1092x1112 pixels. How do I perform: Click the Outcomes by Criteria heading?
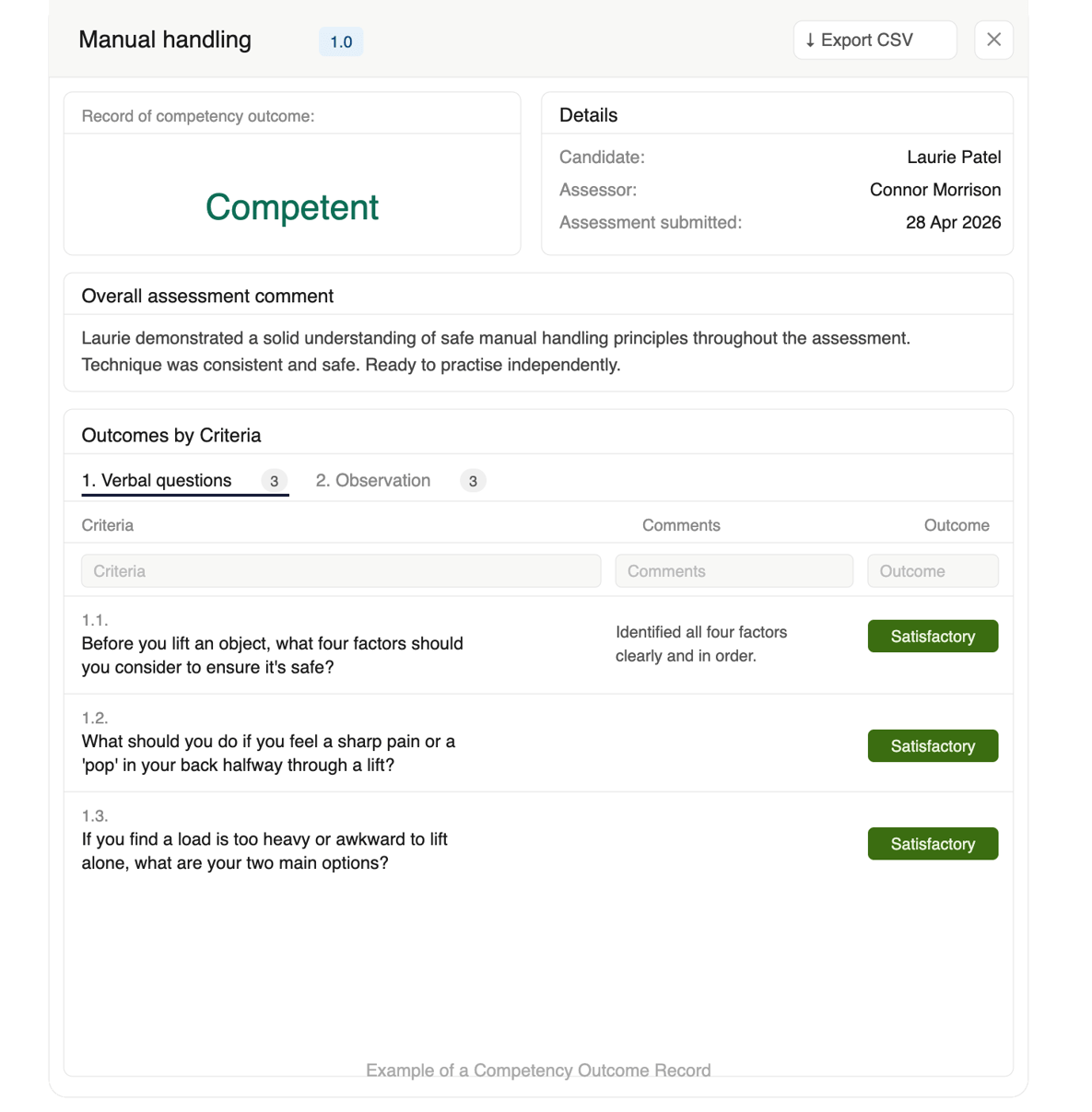(171, 435)
